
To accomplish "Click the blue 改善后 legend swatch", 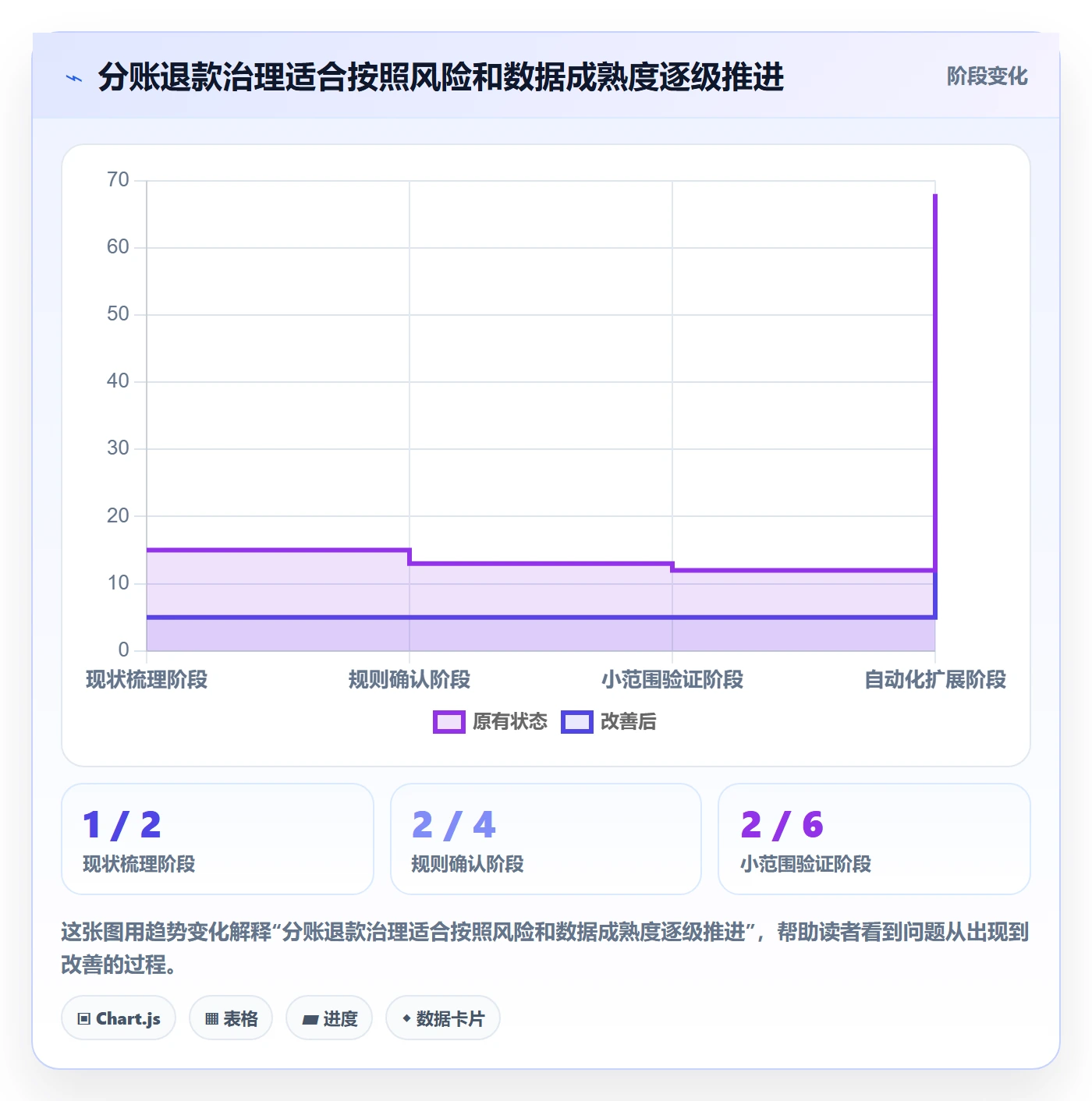I will (577, 722).
